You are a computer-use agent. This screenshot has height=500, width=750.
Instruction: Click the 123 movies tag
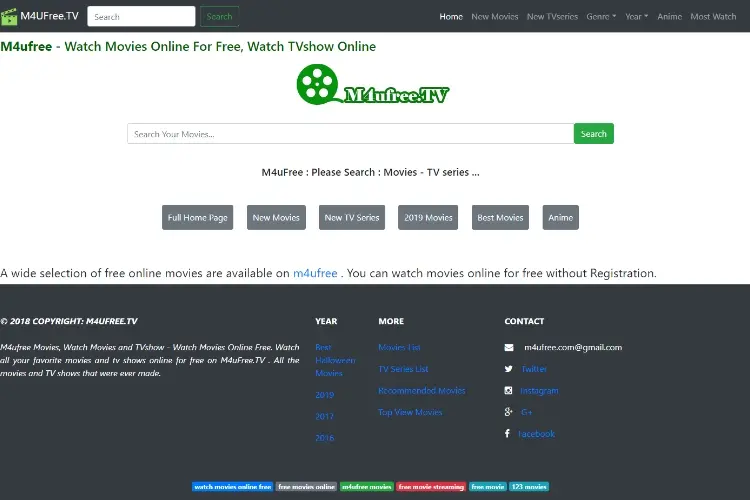click(529, 487)
